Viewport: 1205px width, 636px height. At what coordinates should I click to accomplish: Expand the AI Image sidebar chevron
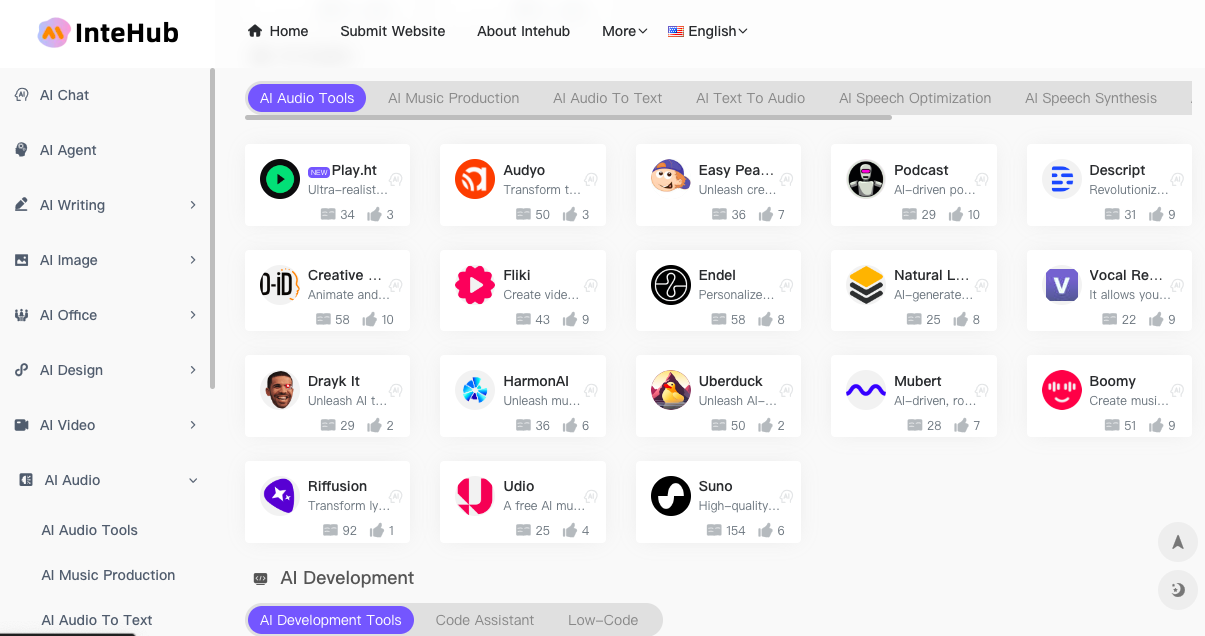pos(193,260)
